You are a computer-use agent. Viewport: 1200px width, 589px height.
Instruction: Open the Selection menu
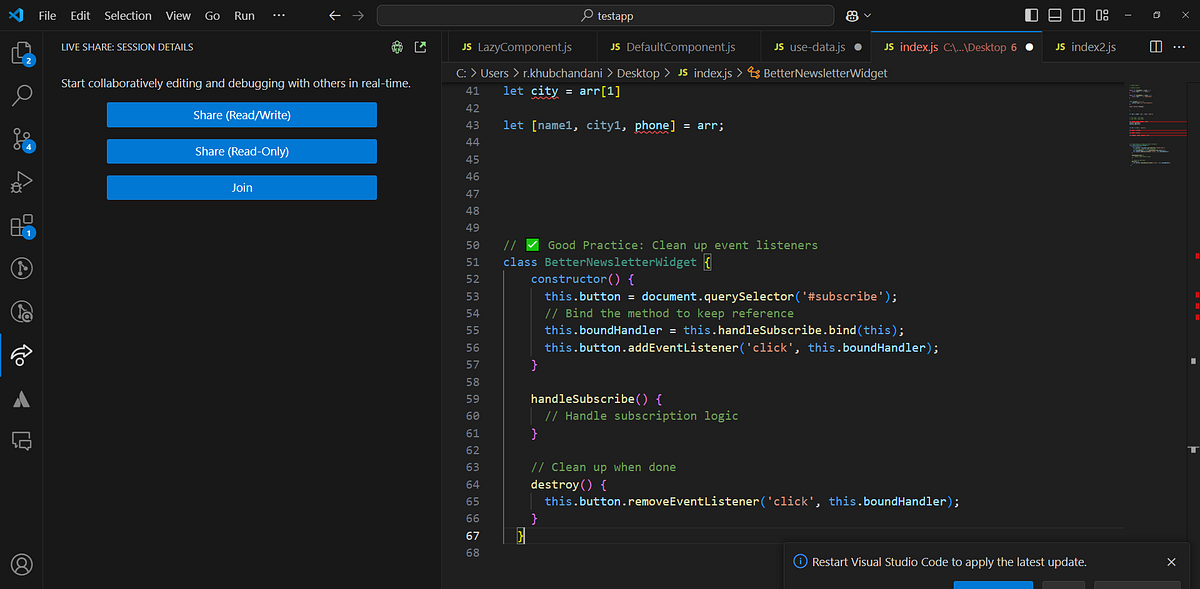point(128,16)
